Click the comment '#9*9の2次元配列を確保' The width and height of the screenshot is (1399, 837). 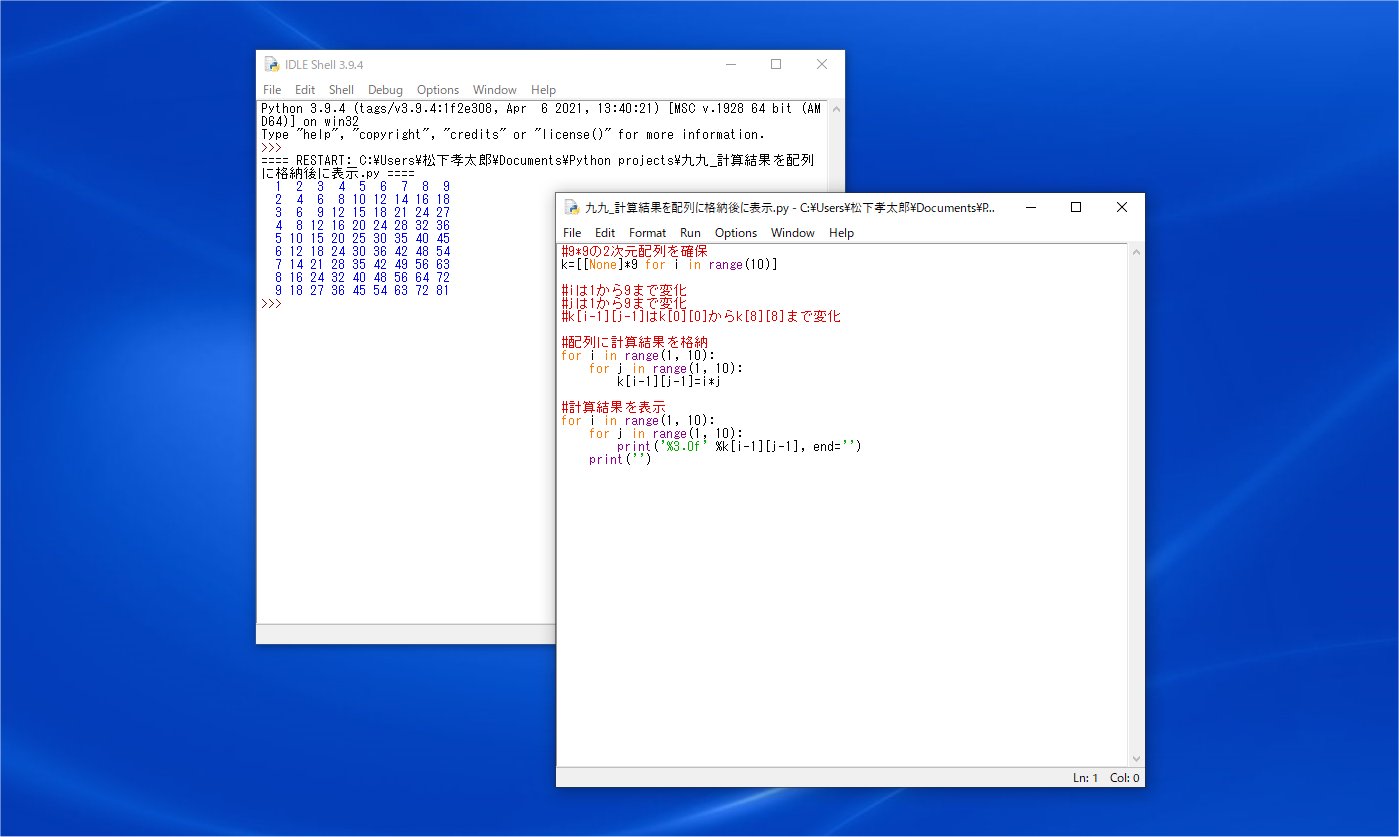(634, 252)
